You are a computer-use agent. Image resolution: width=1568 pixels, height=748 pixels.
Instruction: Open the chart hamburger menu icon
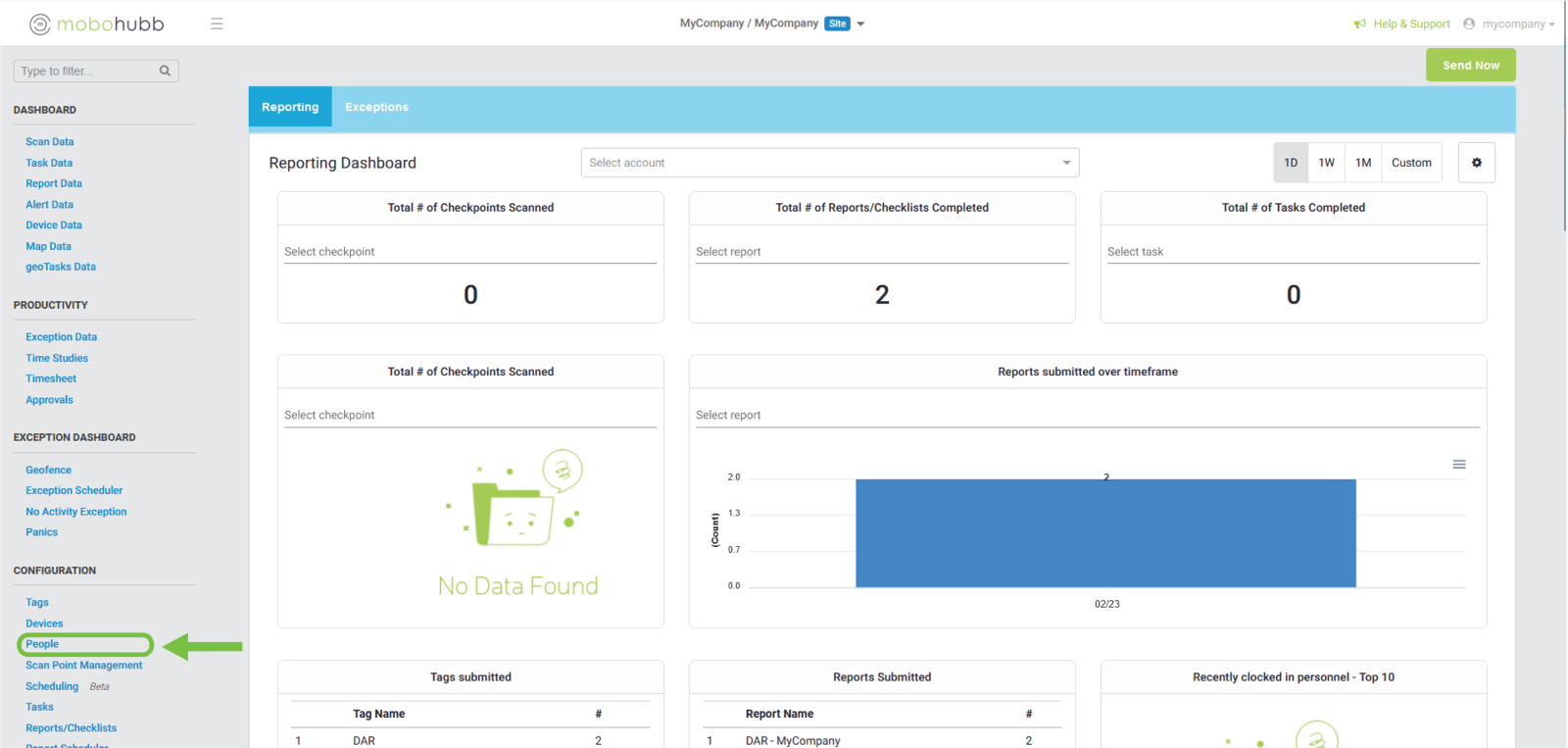(x=1458, y=465)
